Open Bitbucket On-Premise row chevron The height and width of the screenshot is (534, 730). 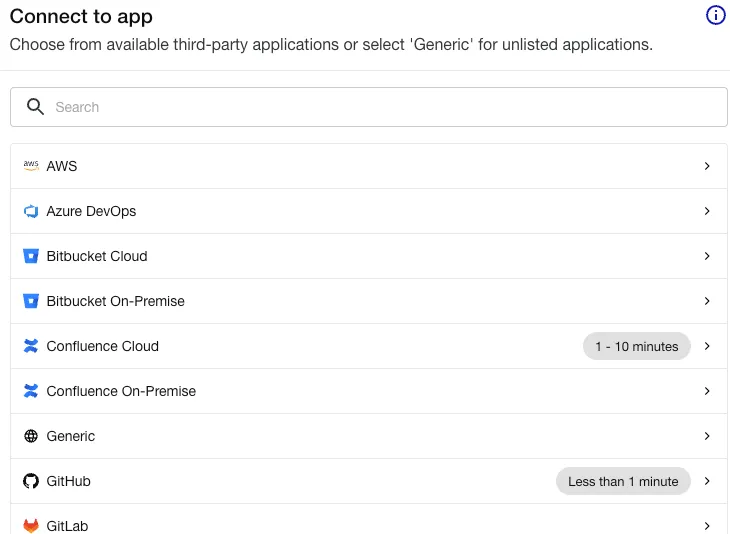pos(707,301)
